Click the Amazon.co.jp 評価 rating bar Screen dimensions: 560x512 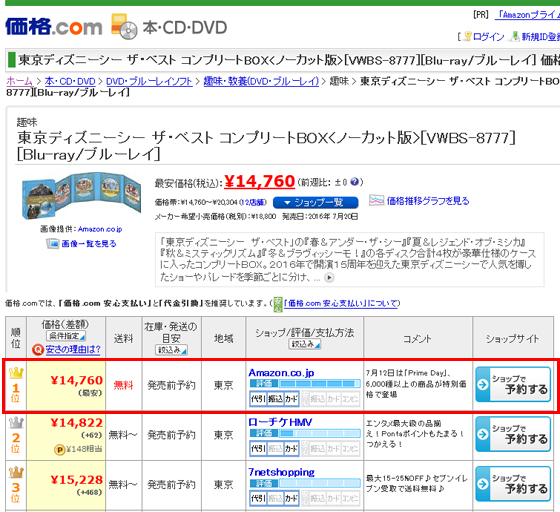305,383
